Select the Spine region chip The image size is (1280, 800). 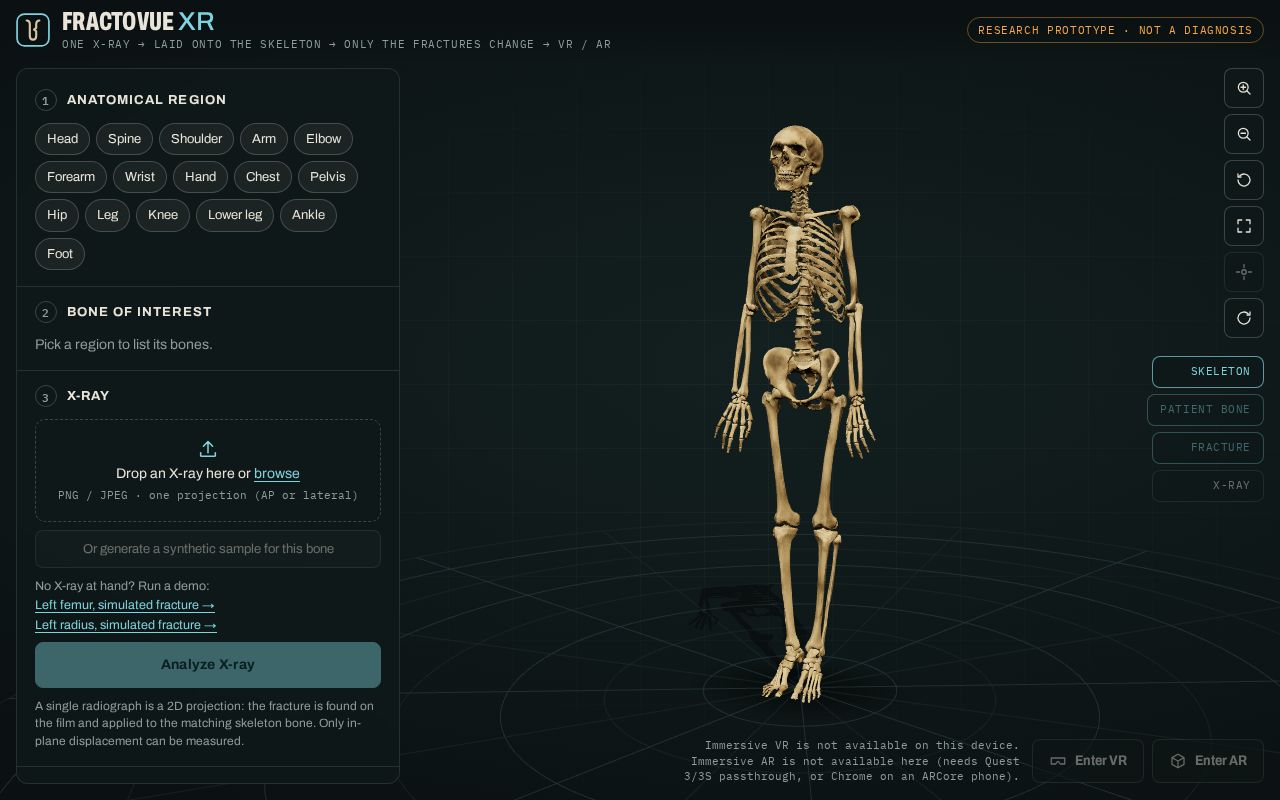124,139
